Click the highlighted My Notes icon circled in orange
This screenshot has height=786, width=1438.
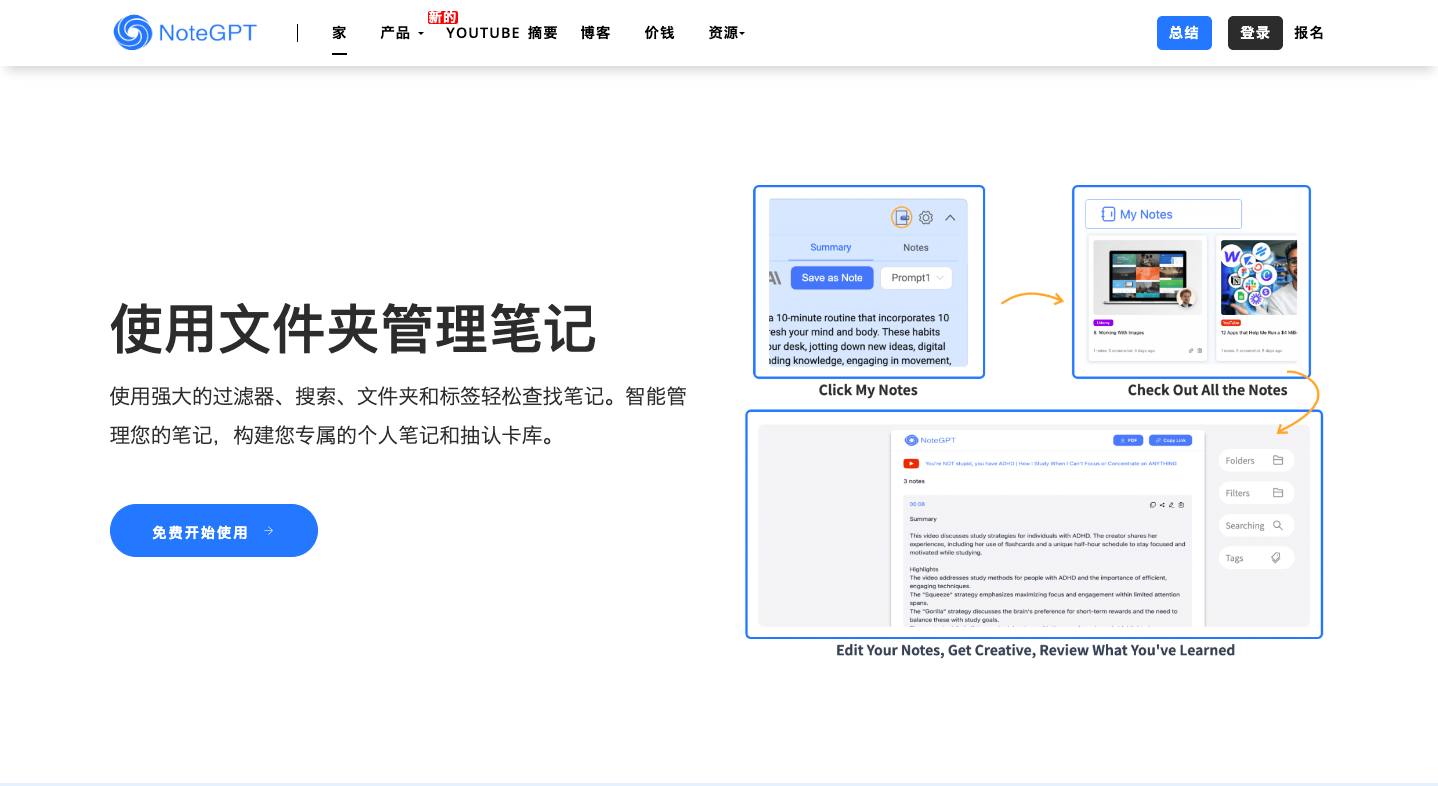[901, 217]
